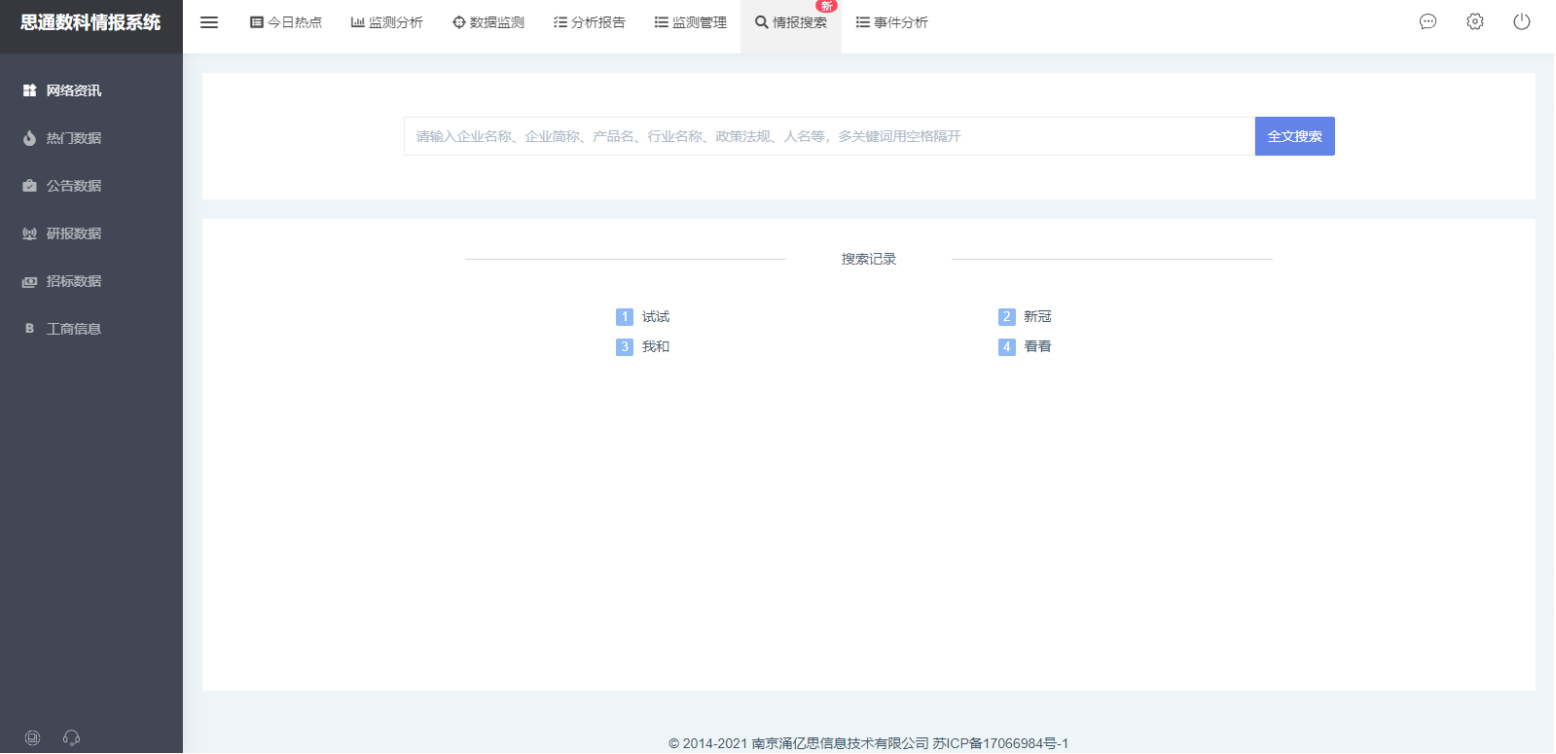This screenshot has height=754, width=1556.
Task: Select 公告数据 sidebar item
Action: tap(73, 186)
